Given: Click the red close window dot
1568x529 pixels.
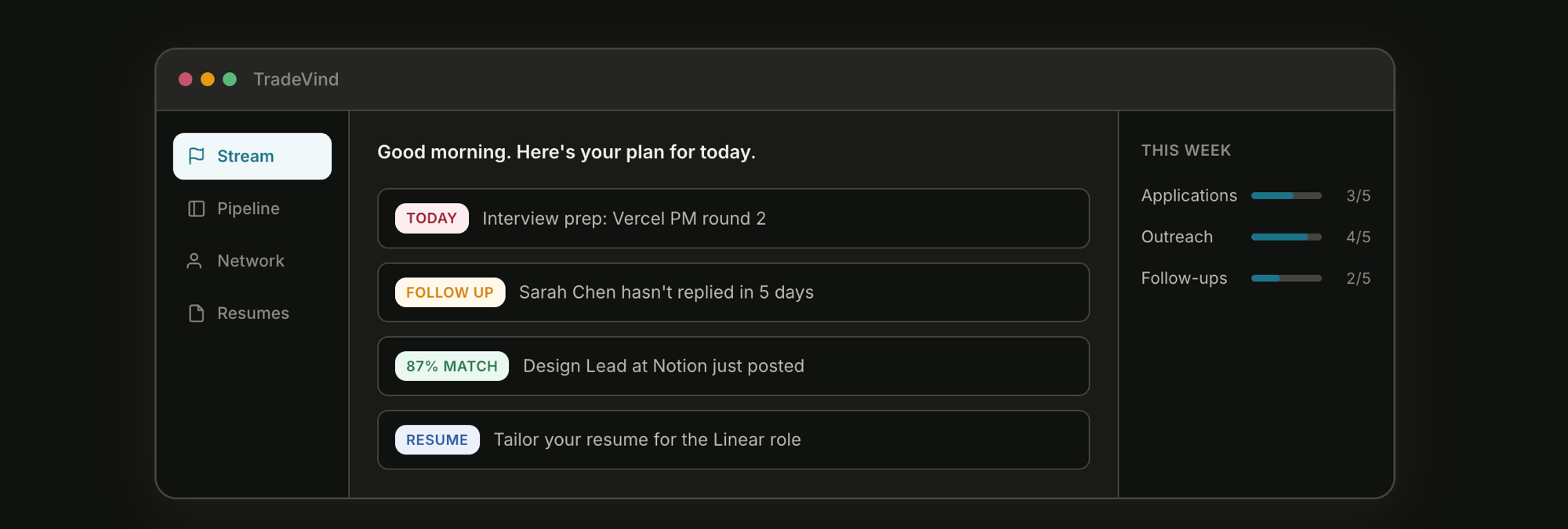Looking at the screenshot, I should pos(186,79).
